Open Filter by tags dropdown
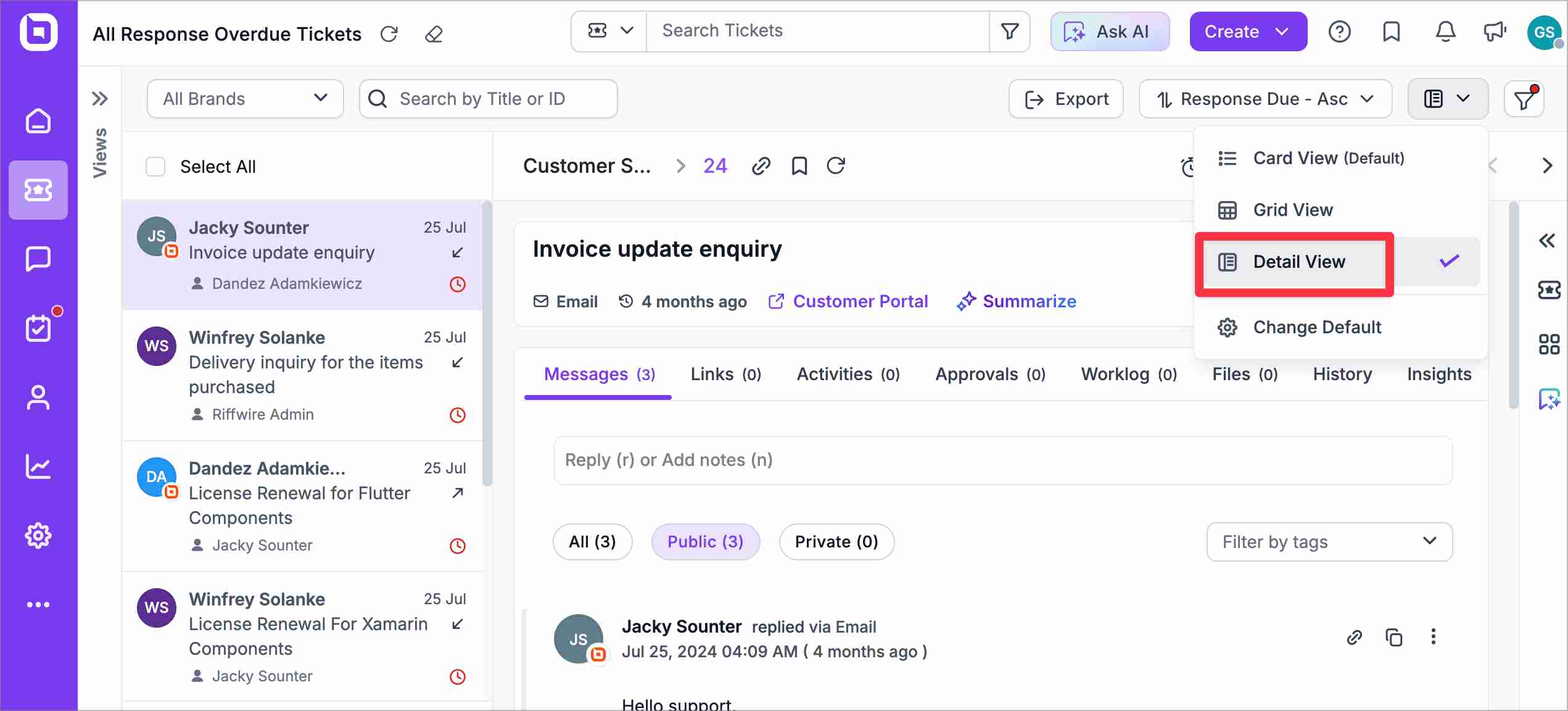 (1329, 542)
